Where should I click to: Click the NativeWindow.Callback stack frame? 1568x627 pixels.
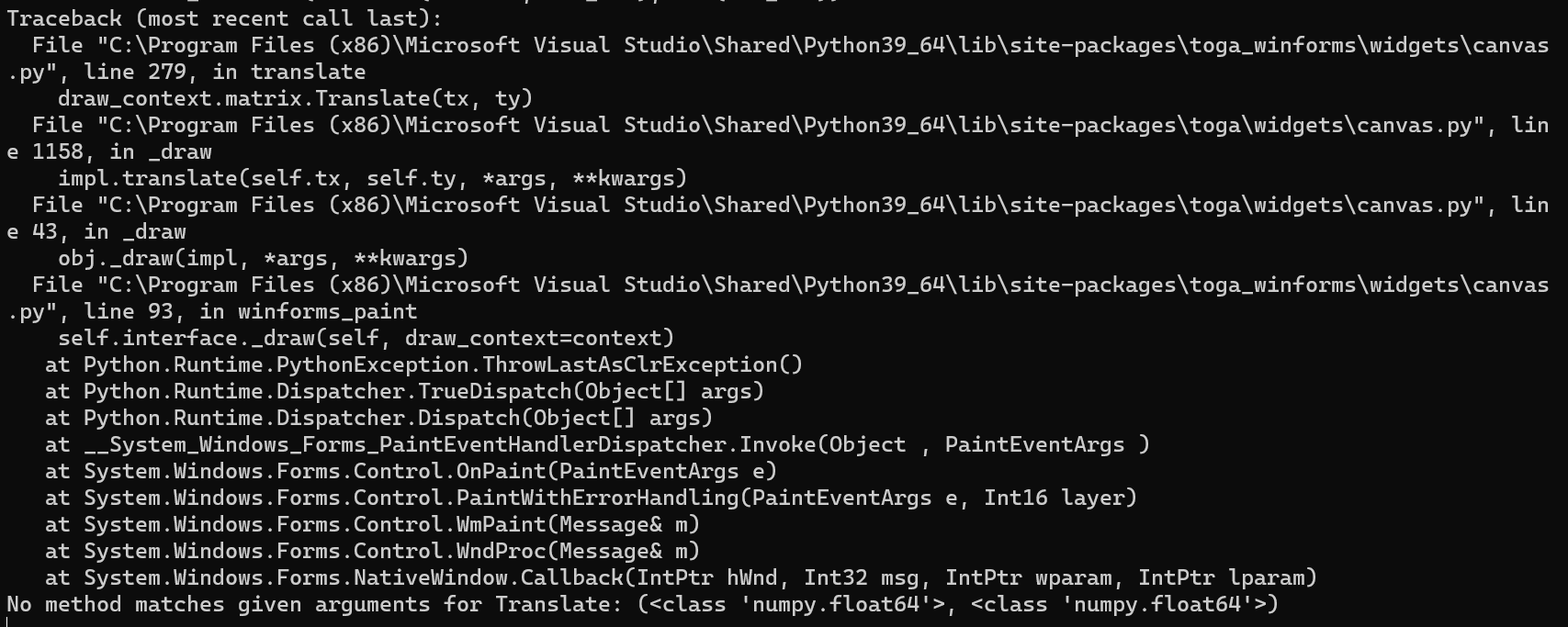point(681,577)
